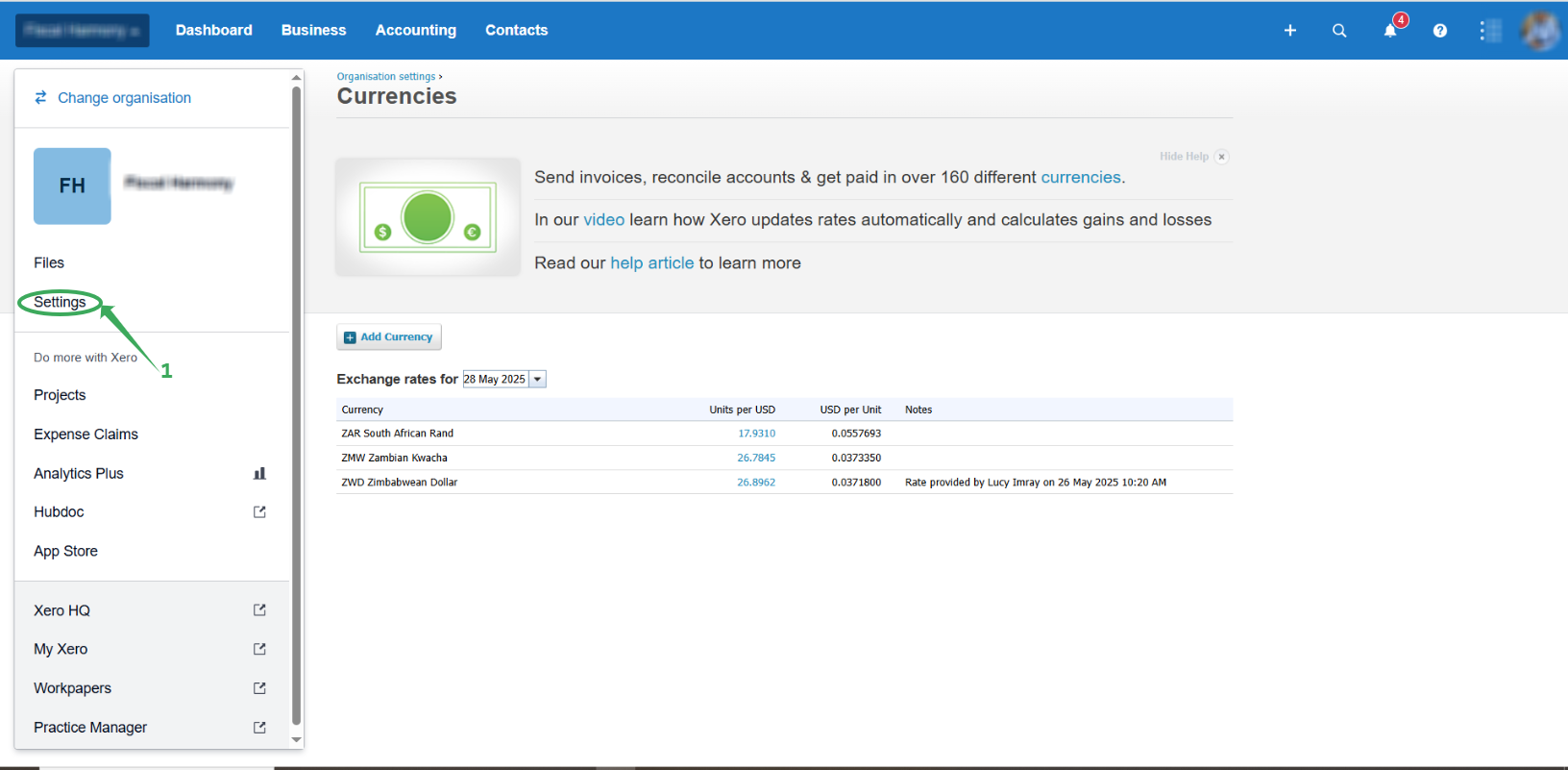The width and height of the screenshot is (1568, 770).
Task: Open the user profile avatar
Action: tap(1541, 31)
